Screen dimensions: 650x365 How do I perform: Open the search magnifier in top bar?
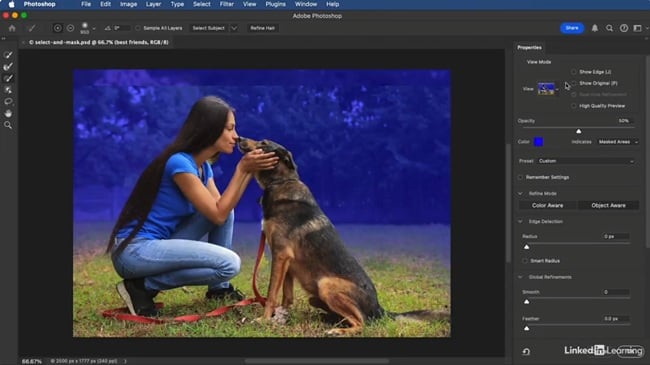609,28
